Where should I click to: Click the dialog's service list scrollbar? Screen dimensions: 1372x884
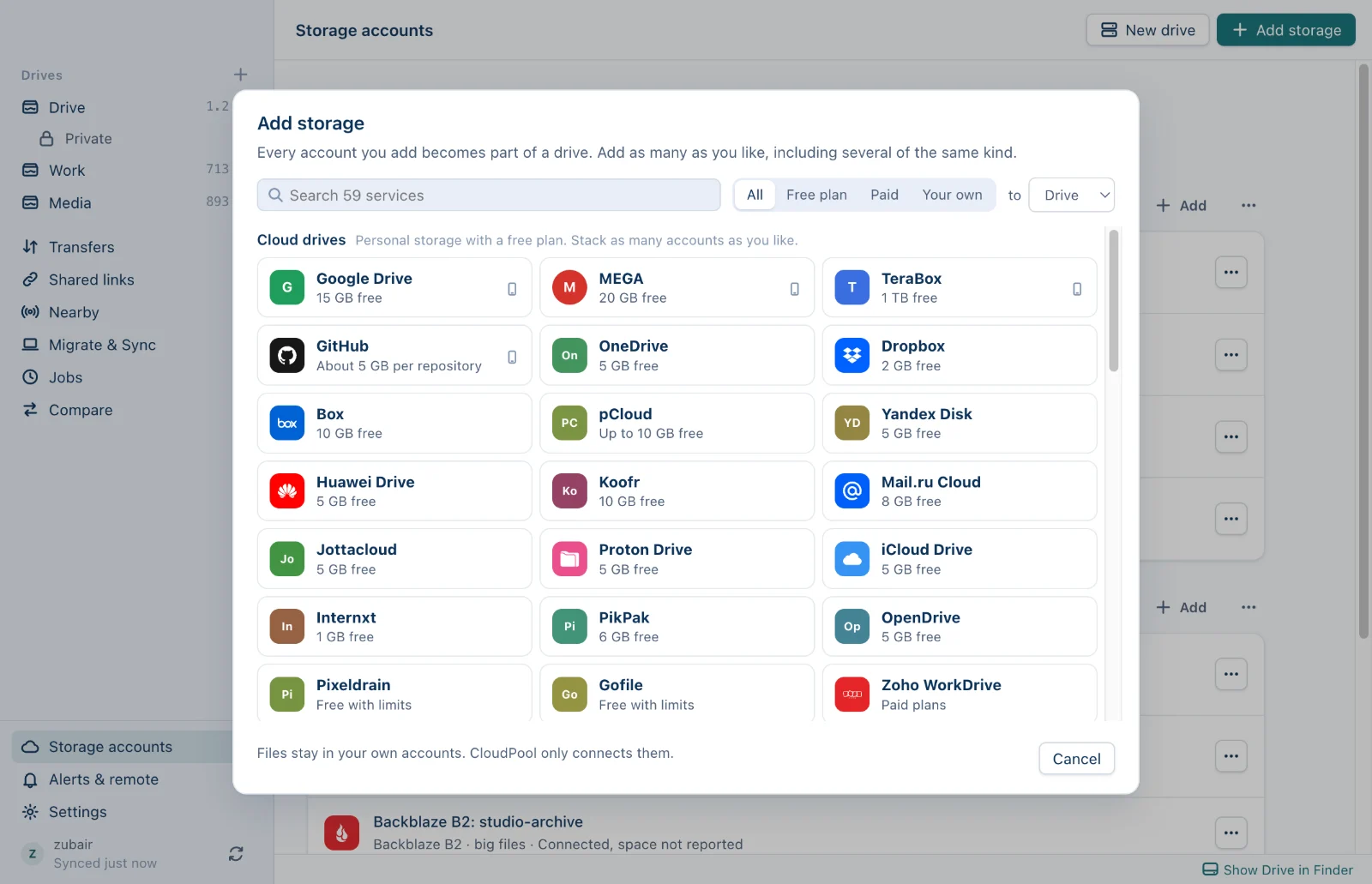(x=1113, y=300)
